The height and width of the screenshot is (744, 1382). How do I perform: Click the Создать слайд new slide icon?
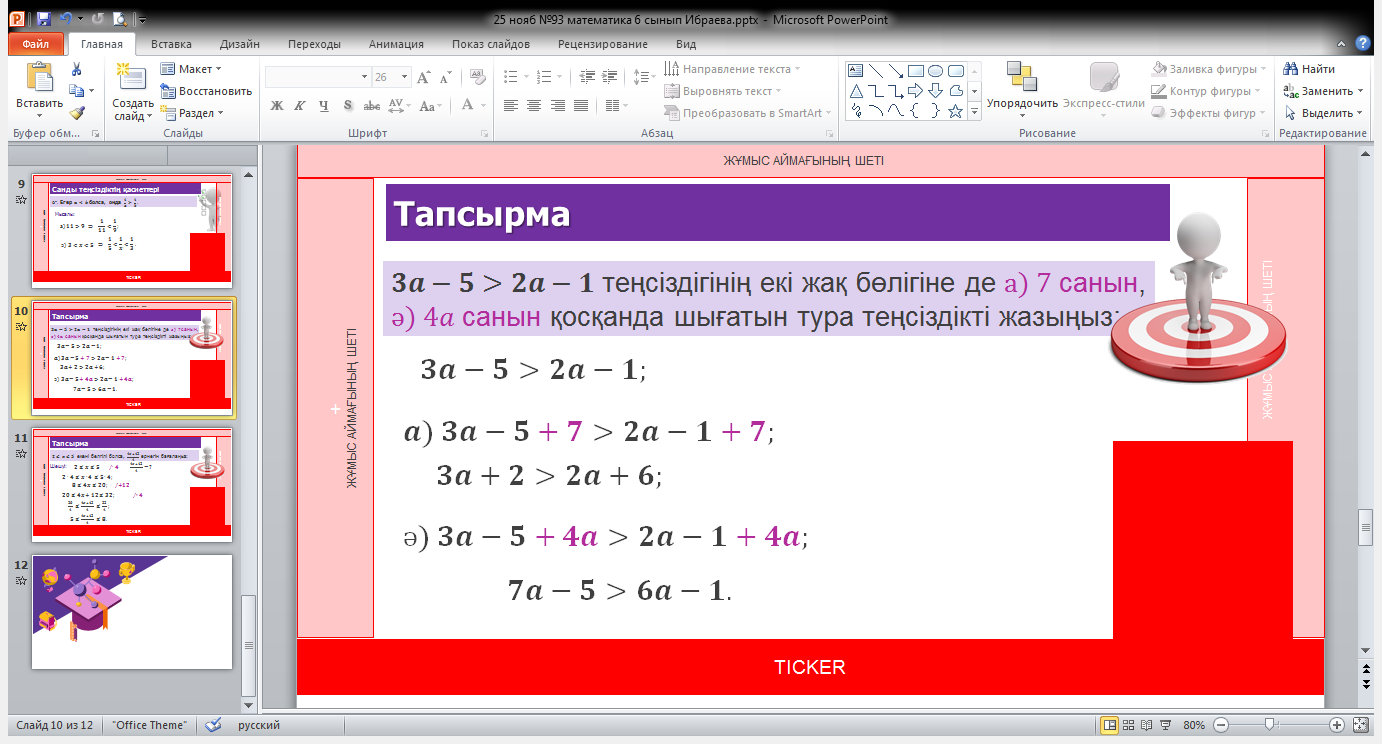tap(132, 78)
